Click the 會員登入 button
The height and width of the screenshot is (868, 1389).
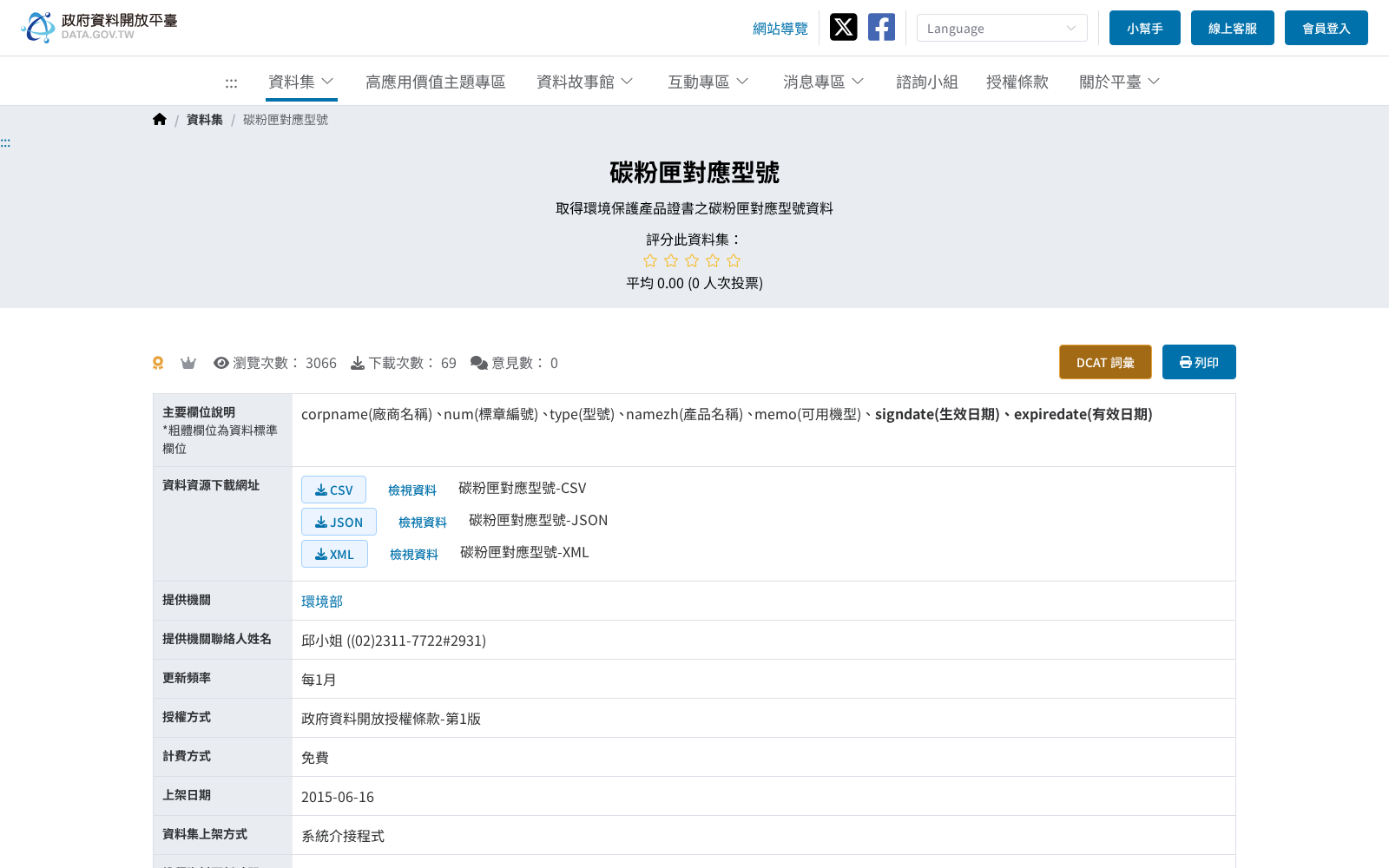click(1326, 28)
